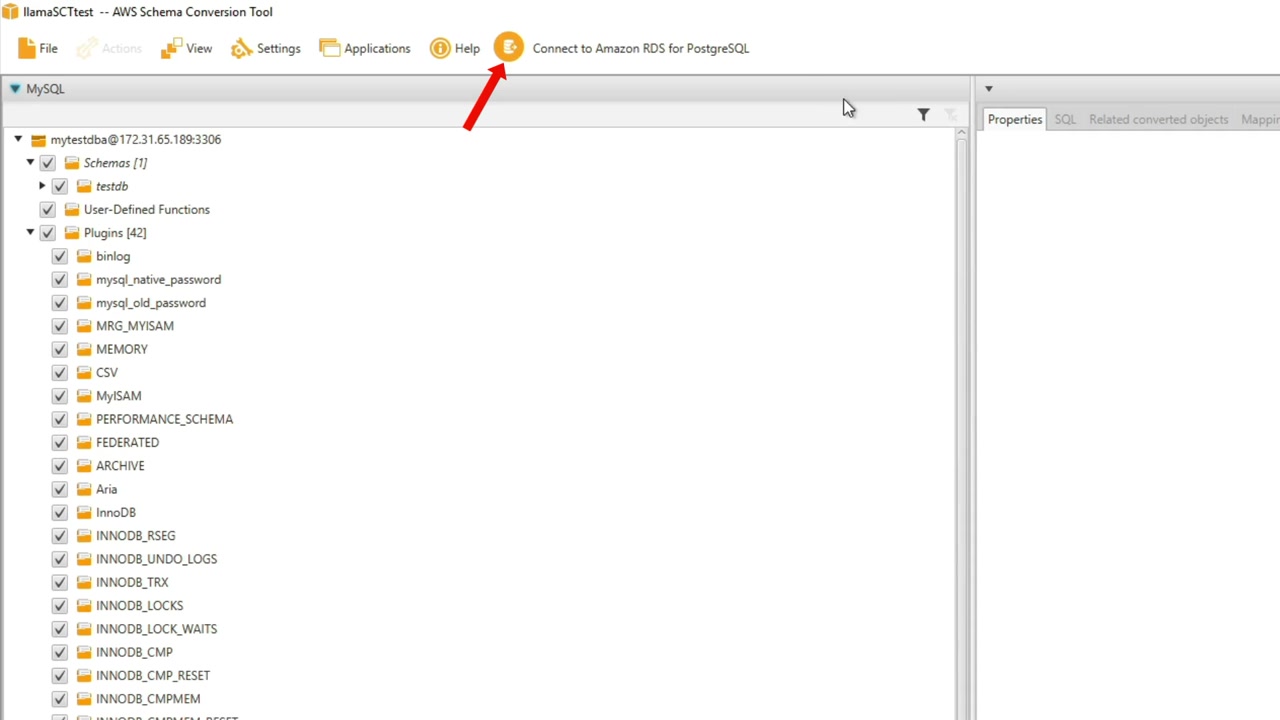Click the MEMORY plugin folder icon
The image size is (1280, 720).
[x=84, y=349]
